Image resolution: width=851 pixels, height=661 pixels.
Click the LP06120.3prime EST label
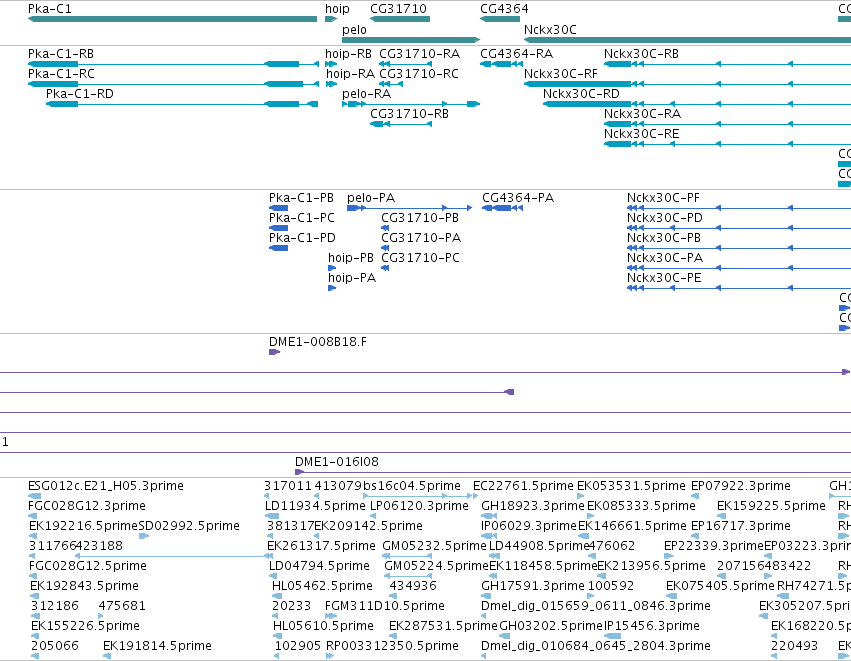pyautogui.click(x=419, y=506)
